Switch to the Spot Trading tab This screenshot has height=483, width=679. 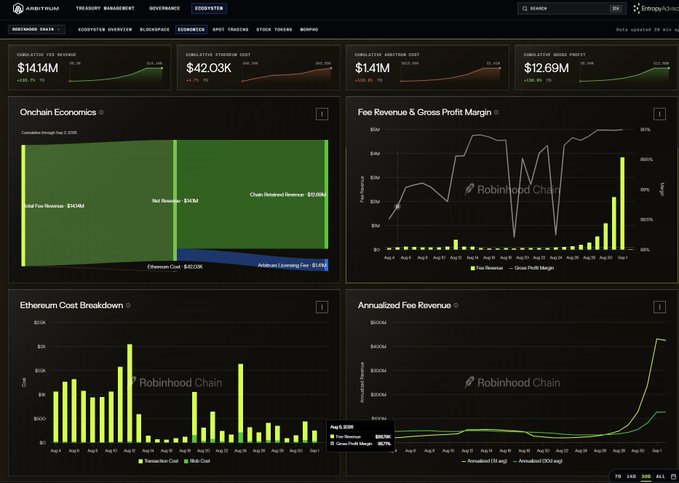230,29
